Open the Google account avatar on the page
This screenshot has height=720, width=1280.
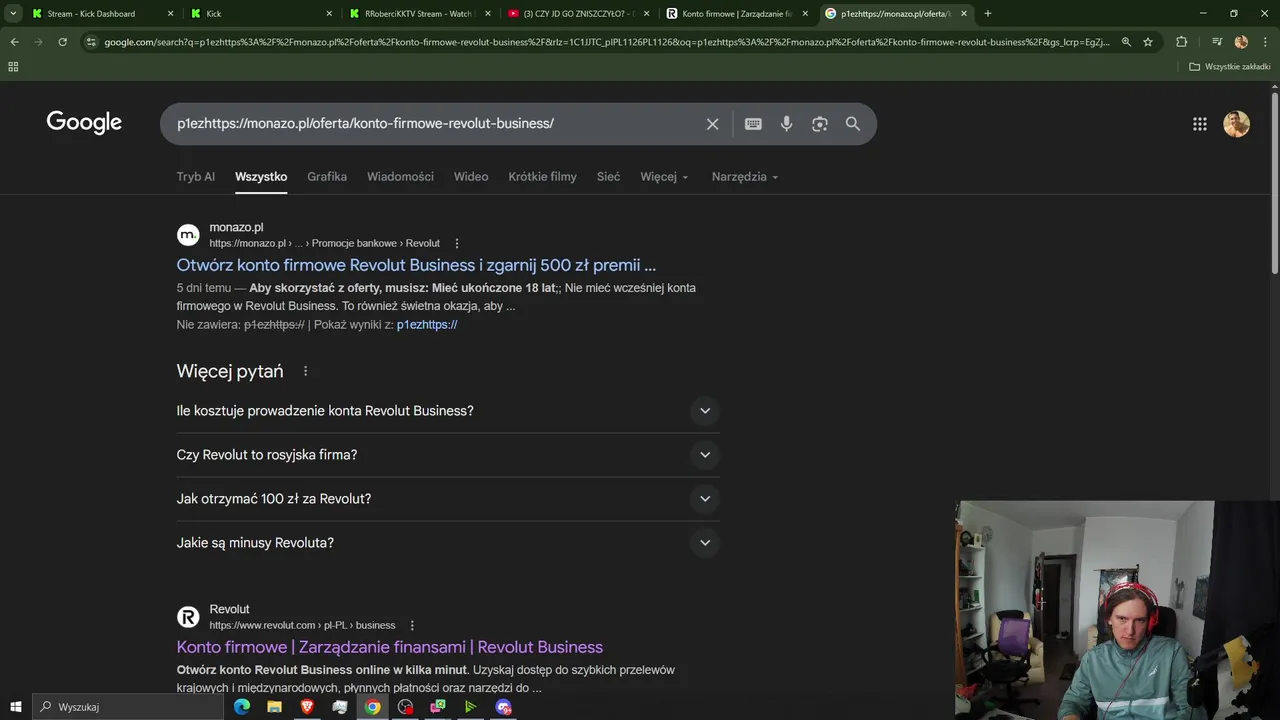[x=1237, y=124]
